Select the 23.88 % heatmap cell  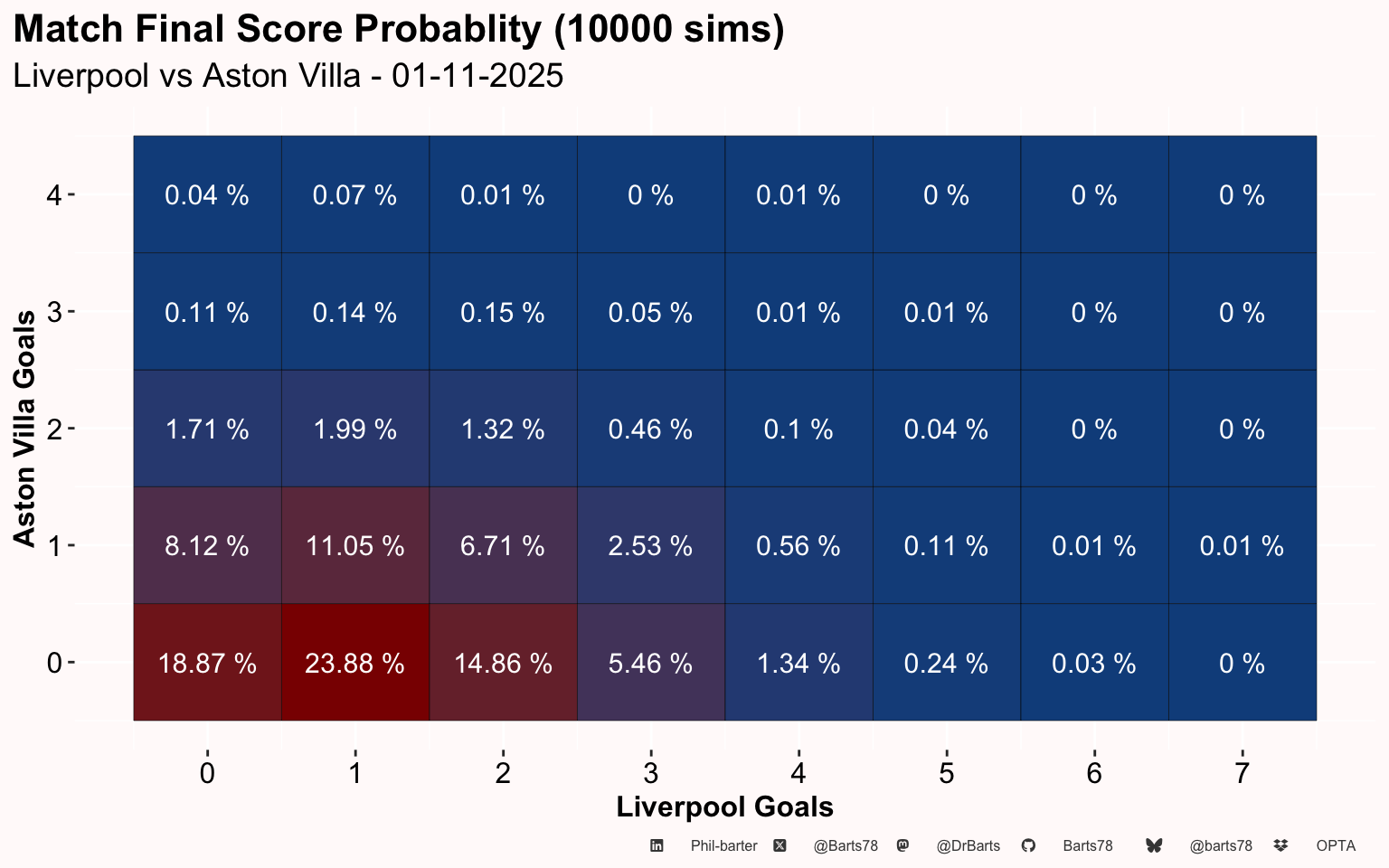click(354, 663)
